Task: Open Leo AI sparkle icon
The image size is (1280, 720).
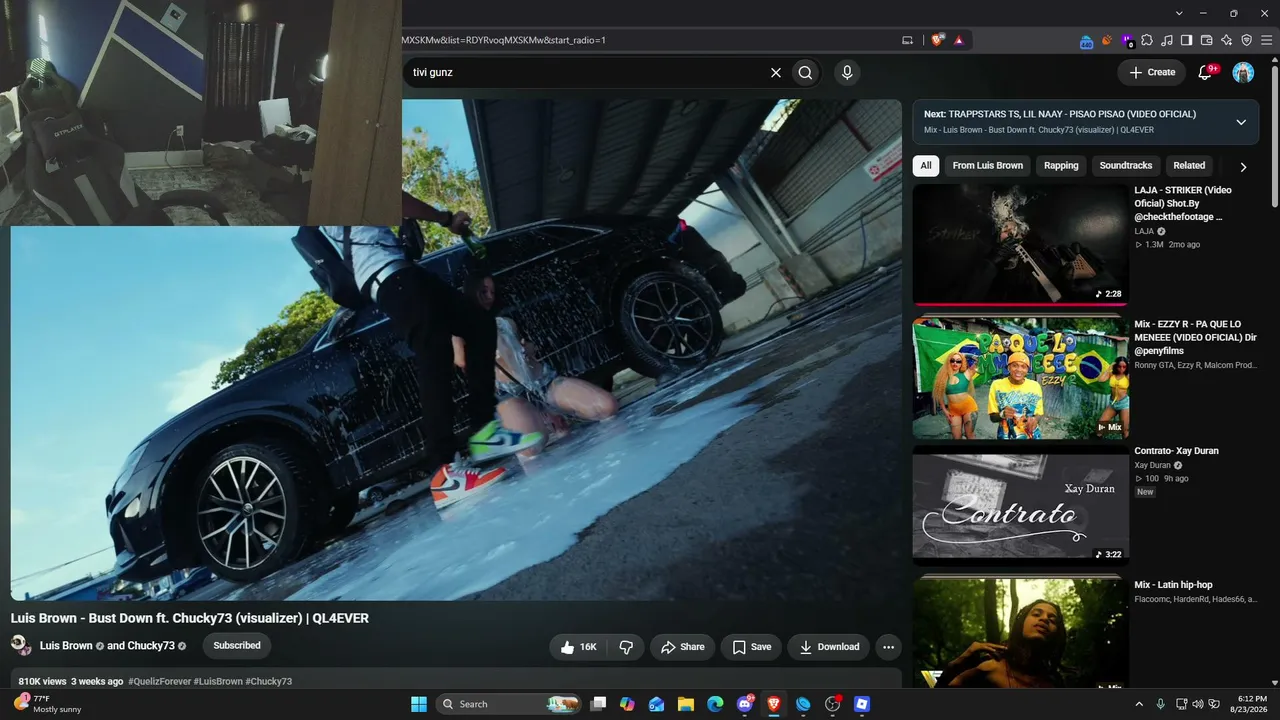Action: tap(1227, 40)
